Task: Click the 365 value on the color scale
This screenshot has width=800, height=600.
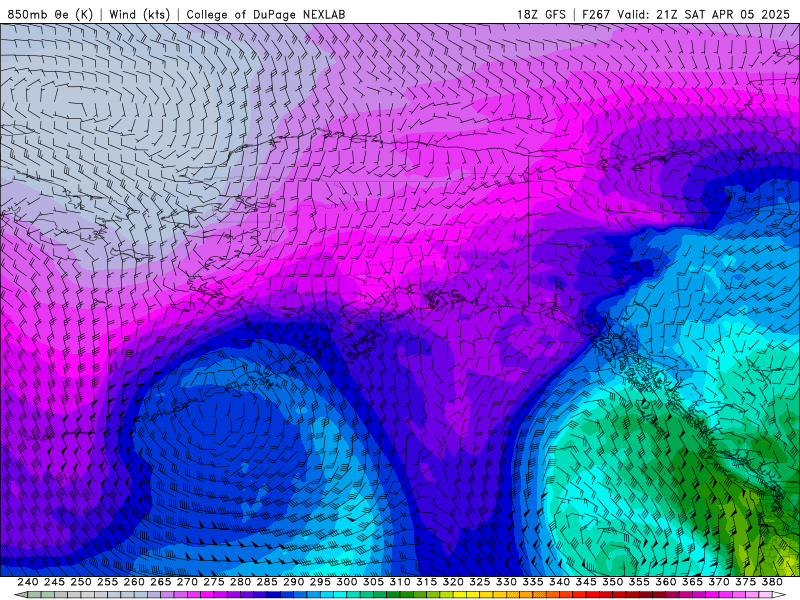Action: click(692, 582)
